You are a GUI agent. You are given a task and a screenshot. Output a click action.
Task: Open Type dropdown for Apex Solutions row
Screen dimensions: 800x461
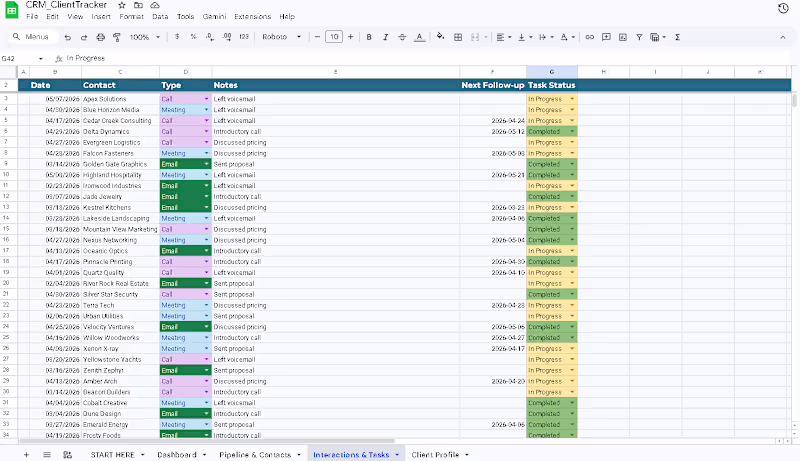pyautogui.click(x=206, y=99)
